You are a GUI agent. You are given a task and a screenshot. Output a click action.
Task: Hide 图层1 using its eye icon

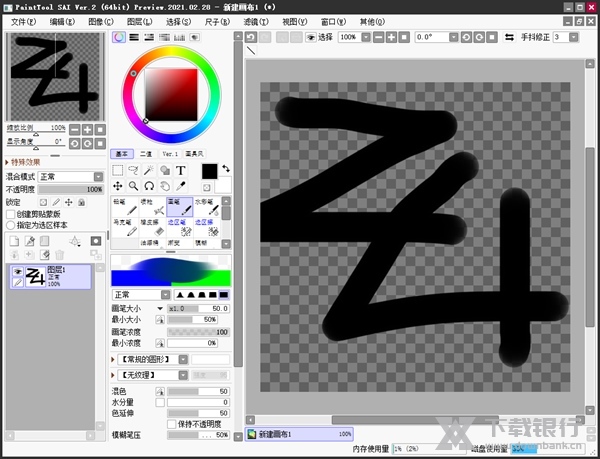click(17, 270)
